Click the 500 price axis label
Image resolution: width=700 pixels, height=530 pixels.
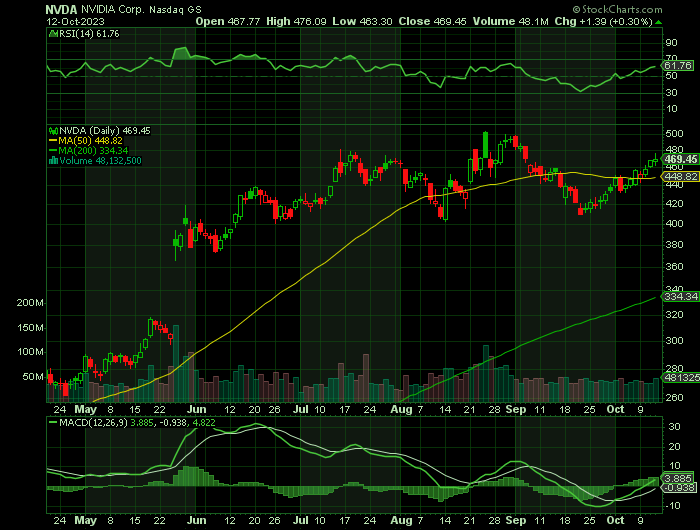pyautogui.click(x=674, y=134)
